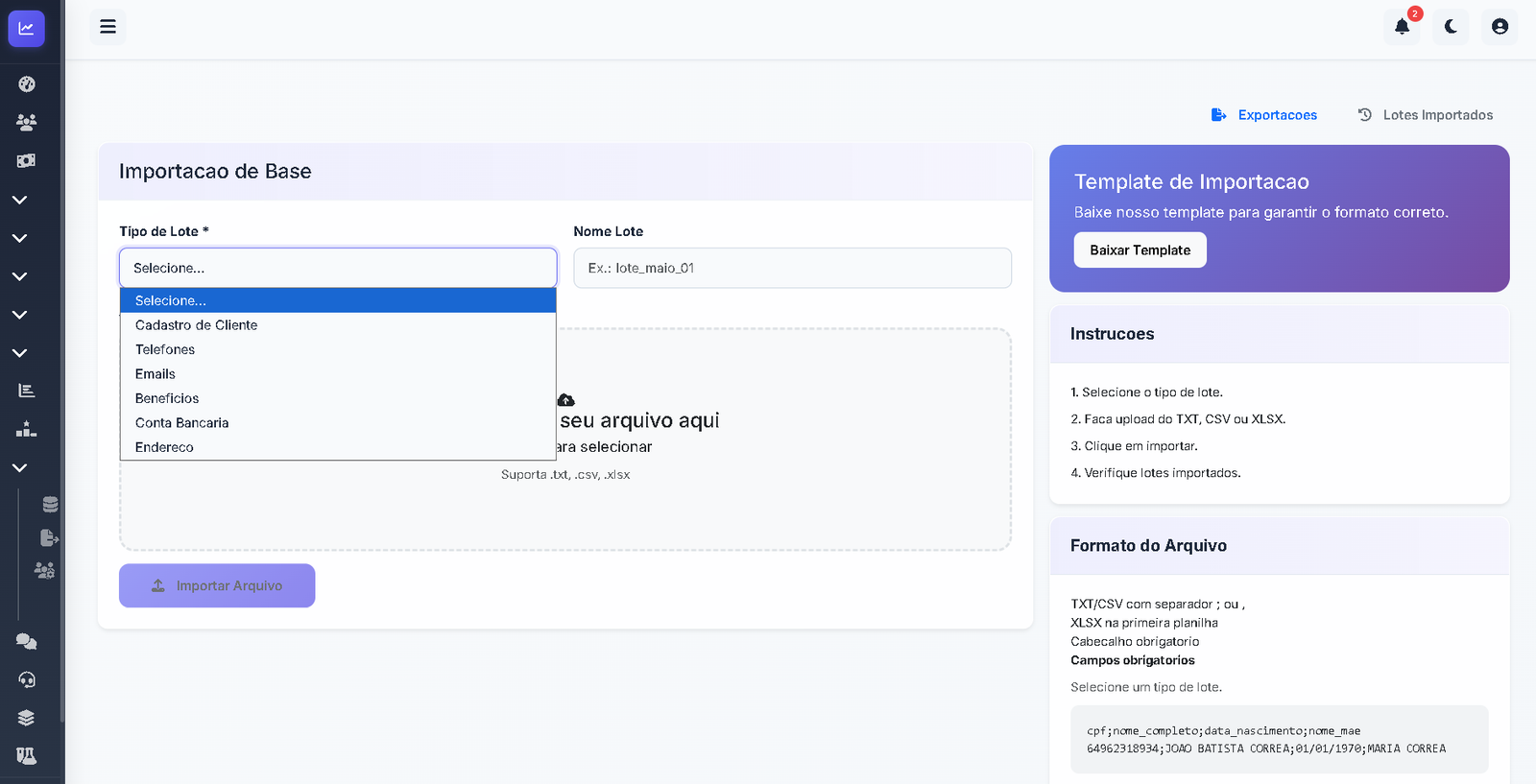Click instruction '1. Selecione o tipo de lote.'
This screenshot has height=784, width=1536.
click(x=1146, y=392)
